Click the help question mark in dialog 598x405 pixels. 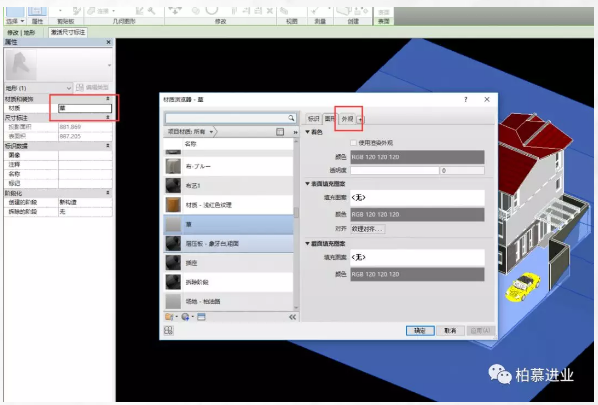pos(466,100)
